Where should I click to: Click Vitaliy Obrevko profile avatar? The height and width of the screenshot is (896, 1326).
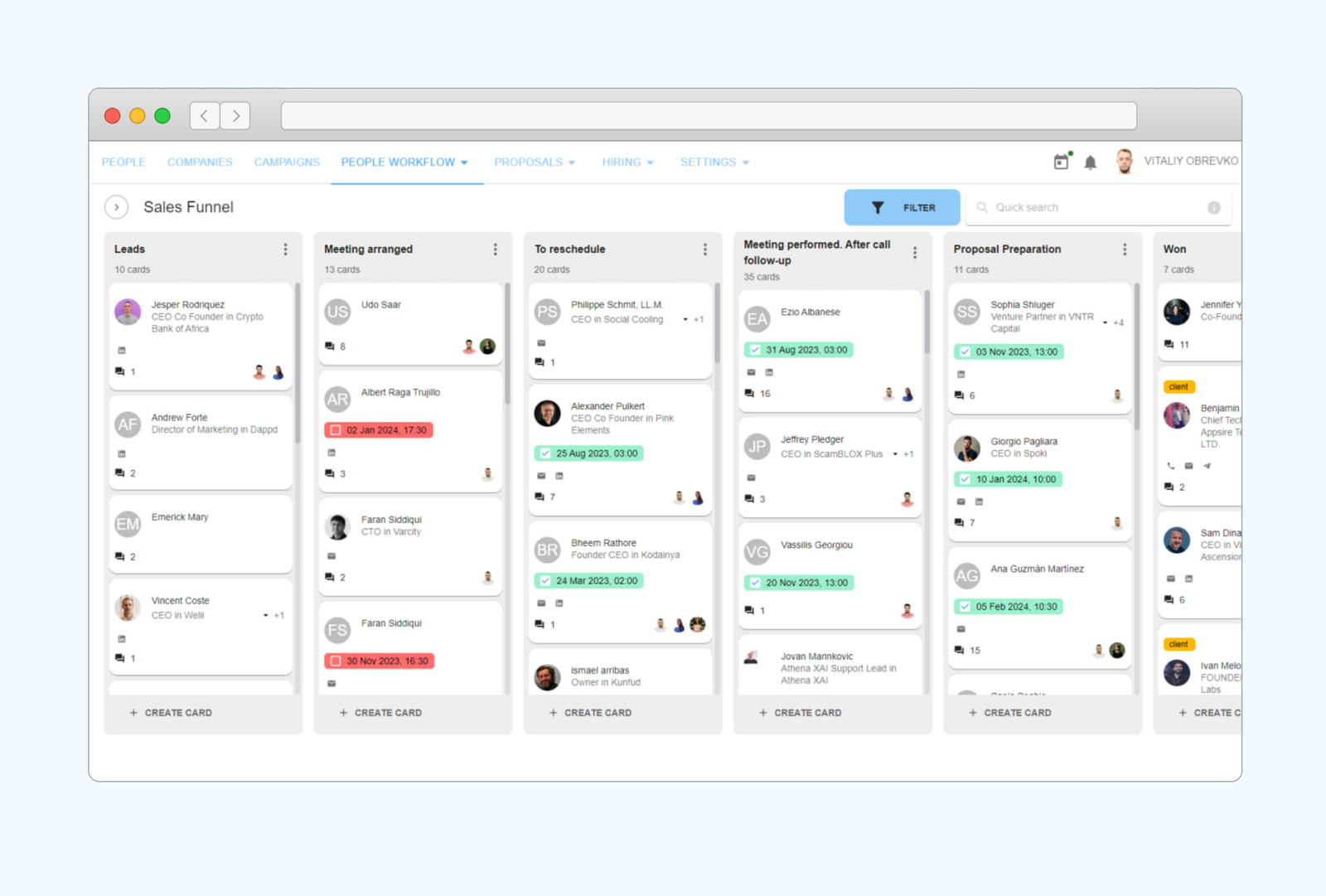[1124, 162]
